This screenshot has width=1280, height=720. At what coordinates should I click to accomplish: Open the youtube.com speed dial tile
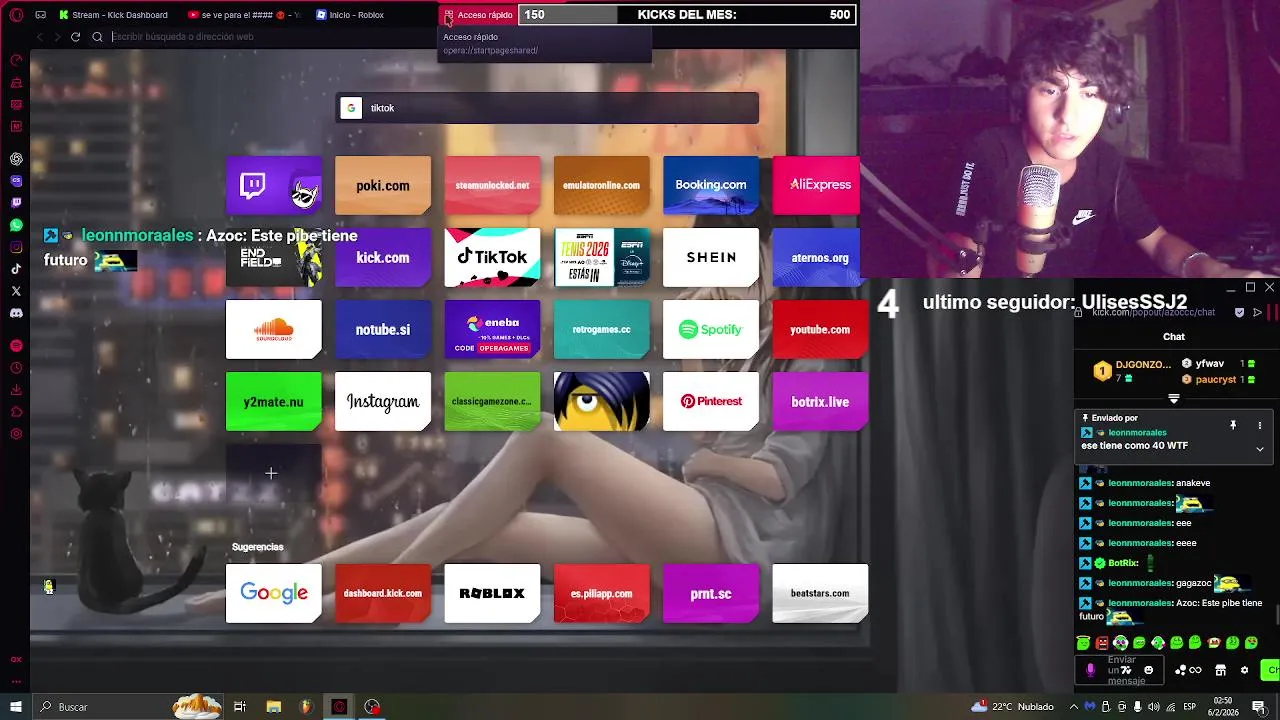820,329
